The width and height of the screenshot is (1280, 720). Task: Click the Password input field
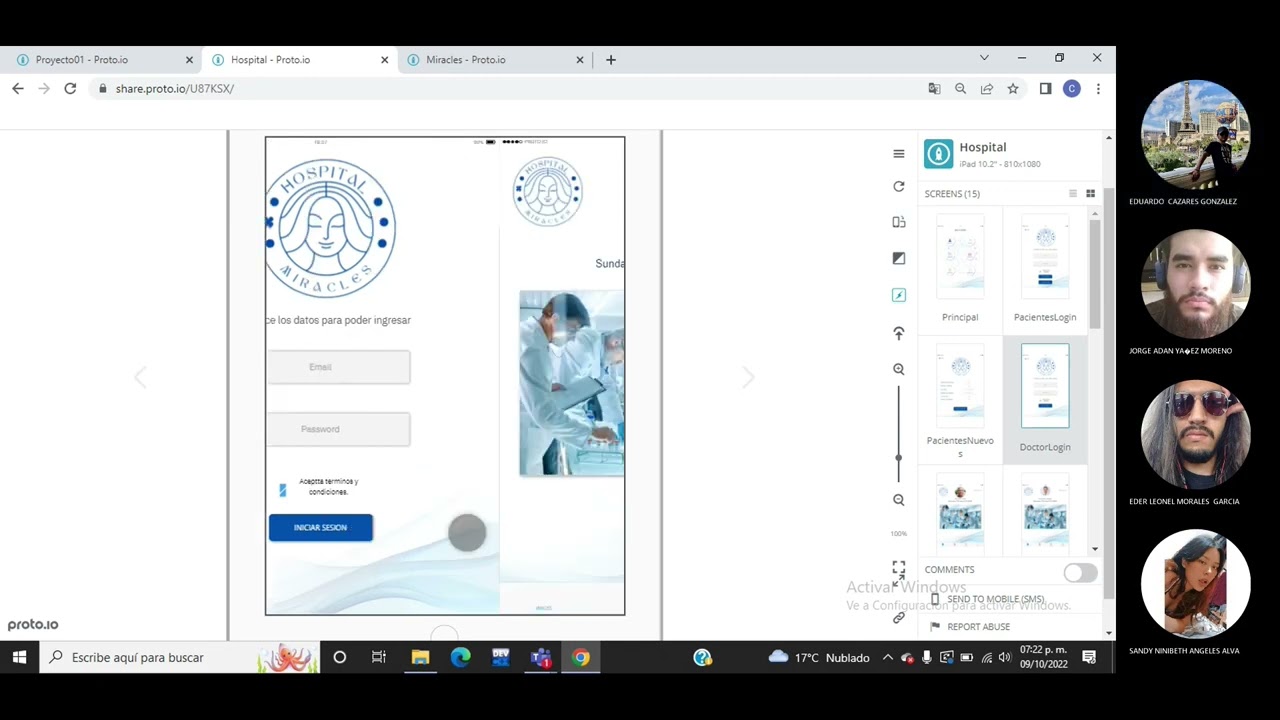[338, 429]
